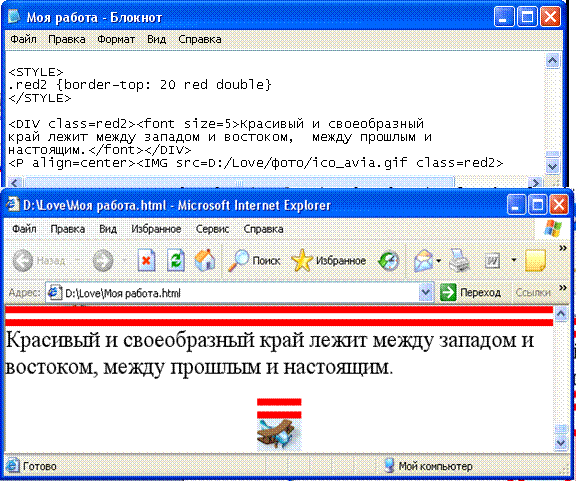Image resolution: width=576 pixels, height=481 pixels.
Task: Click the rendered text 'Красивый и своеобразный' in browser
Action: coord(130,339)
